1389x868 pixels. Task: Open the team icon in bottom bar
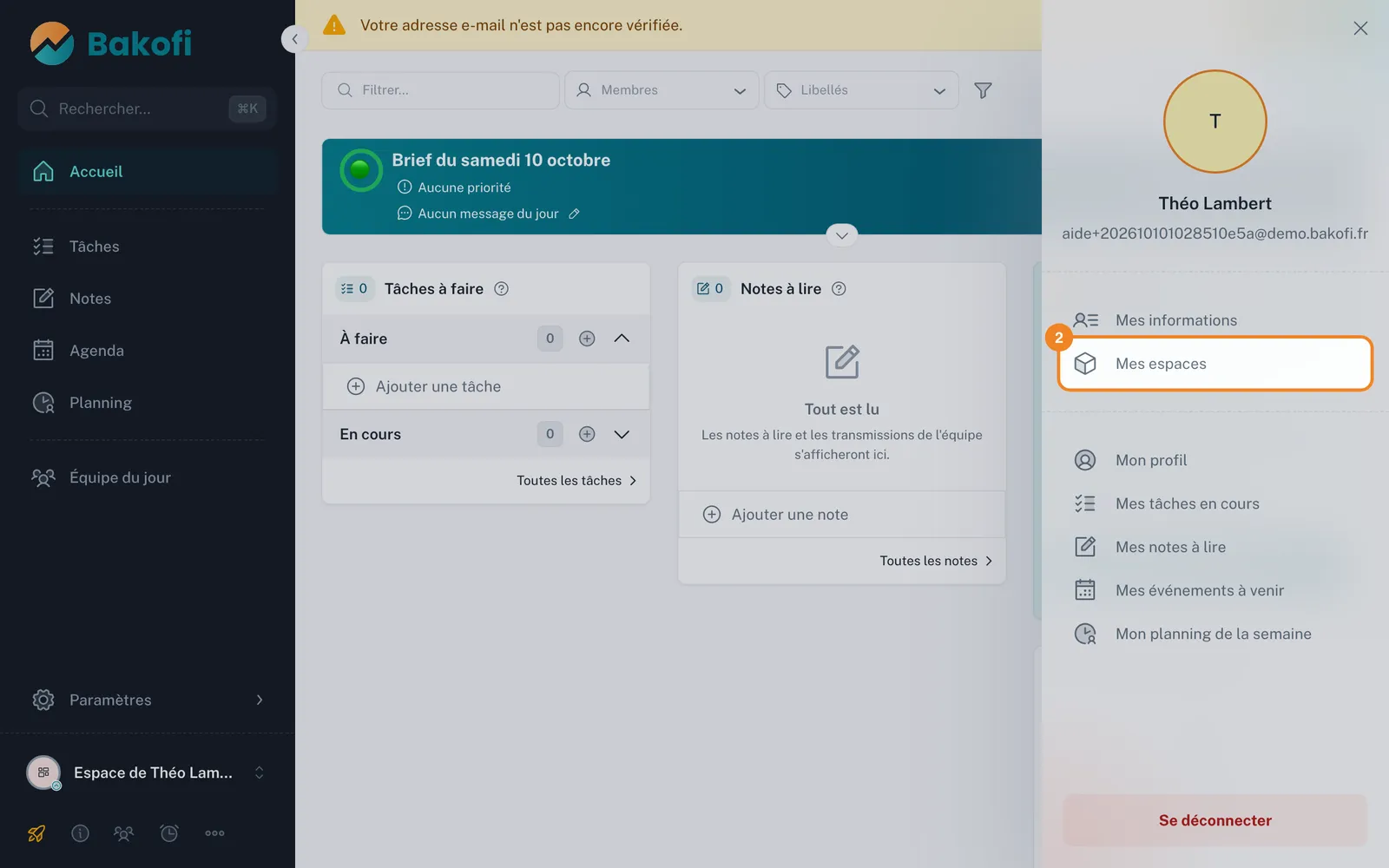(124, 833)
